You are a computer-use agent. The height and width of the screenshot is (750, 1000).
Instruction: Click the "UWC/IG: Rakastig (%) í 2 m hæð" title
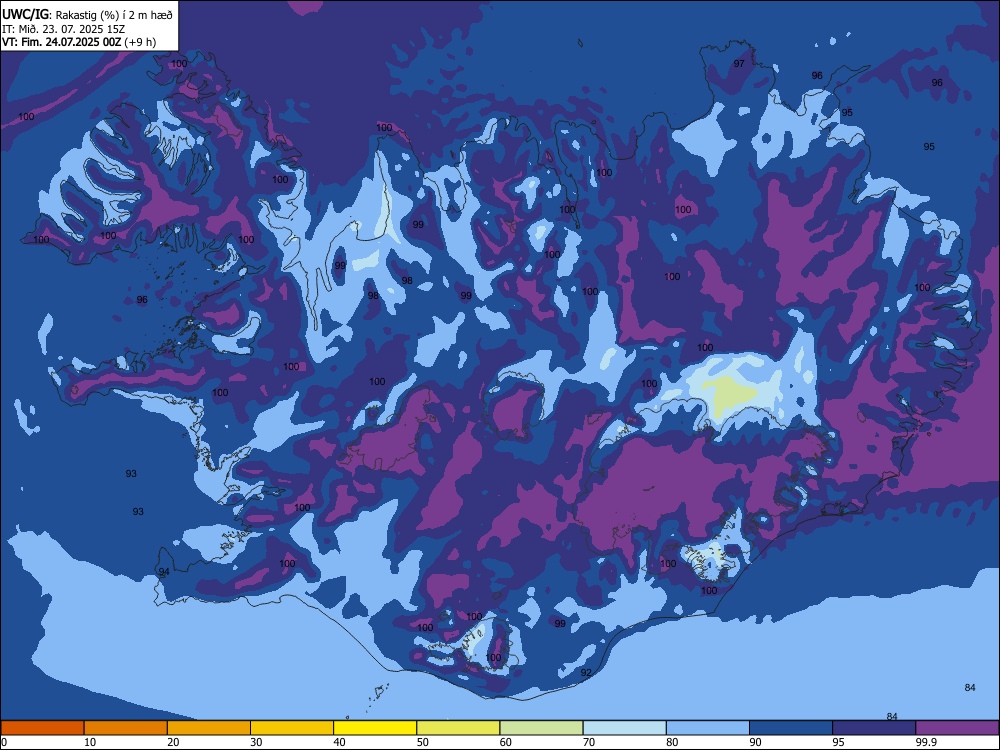click(x=87, y=15)
